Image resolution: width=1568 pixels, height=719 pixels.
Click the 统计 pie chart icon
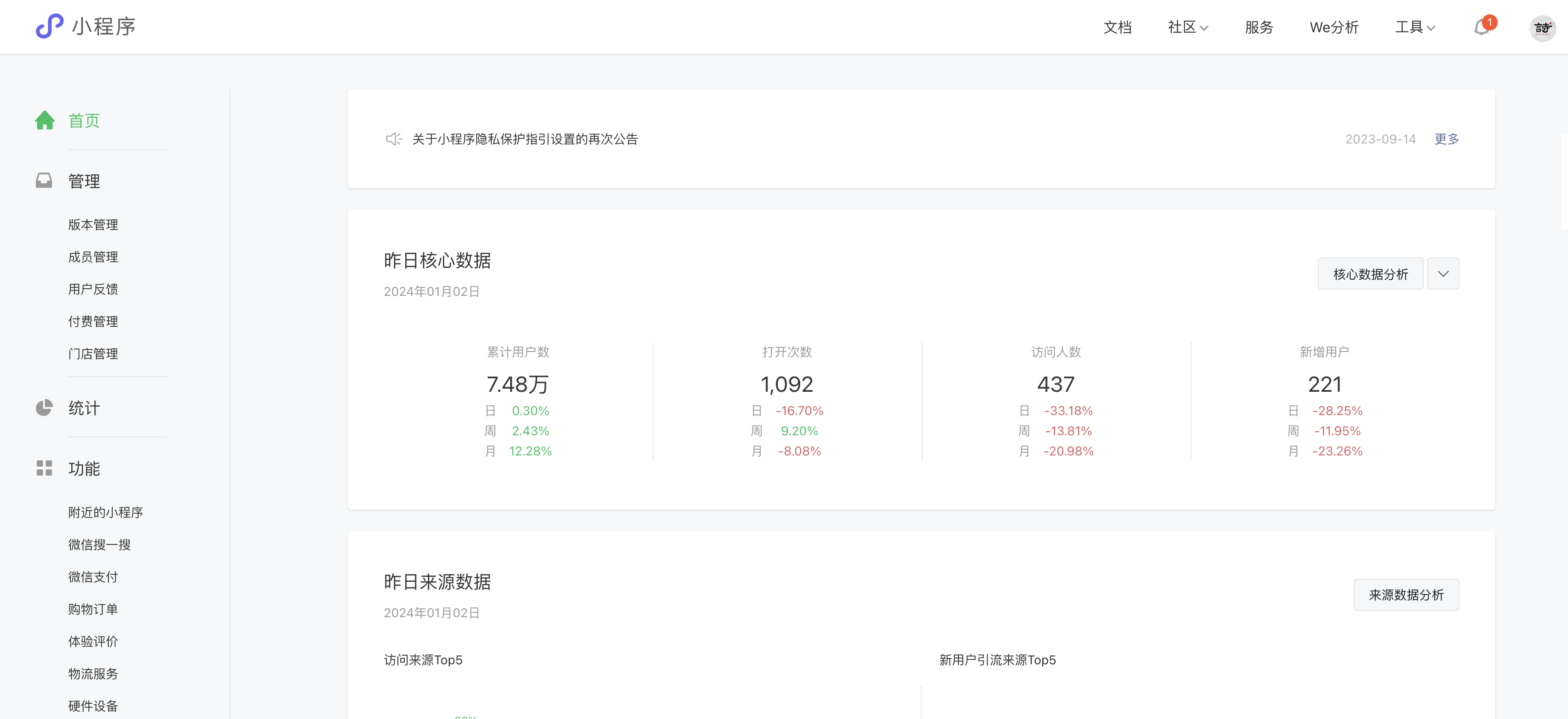click(44, 408)
